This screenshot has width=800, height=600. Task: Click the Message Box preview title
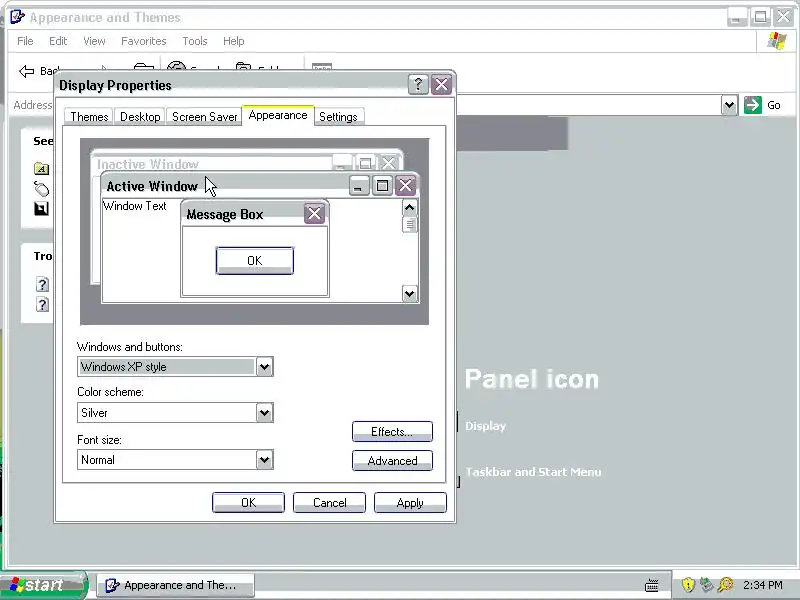pyautogui.click(x=224, y=214)
